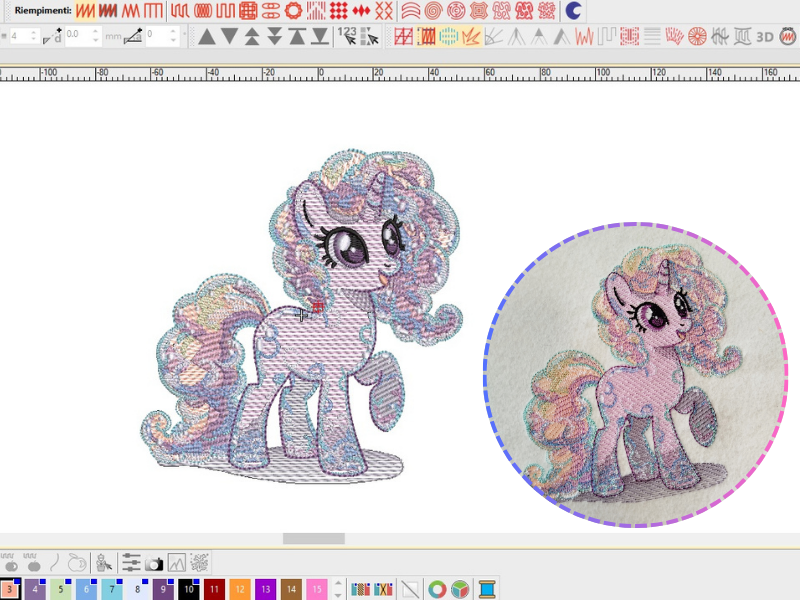Viewport: 800px width, 600px height.
Task: Select orange color swatch 12
Action: click(x=240, y=589)
